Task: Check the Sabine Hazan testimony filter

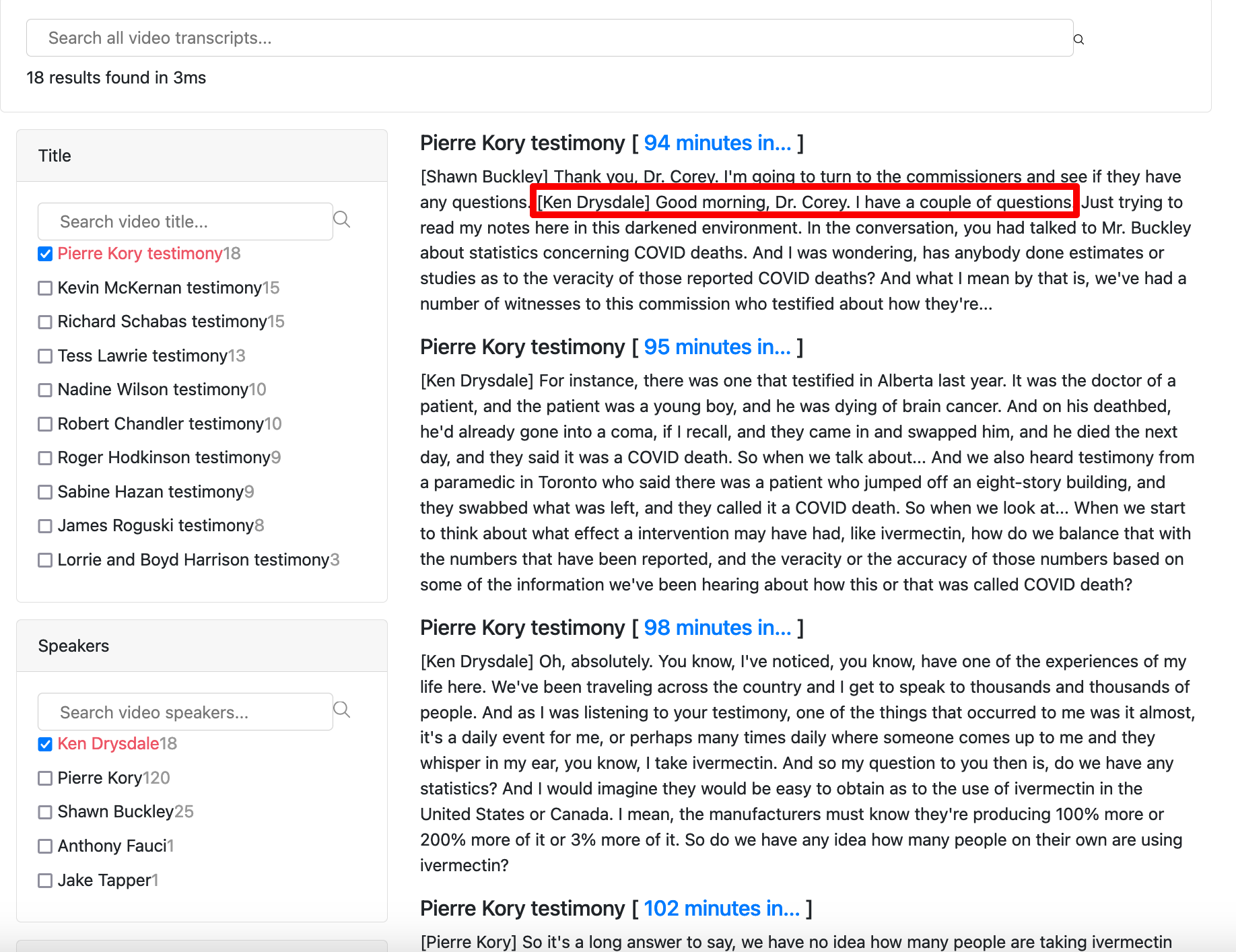Action: [x=45, y=492]
